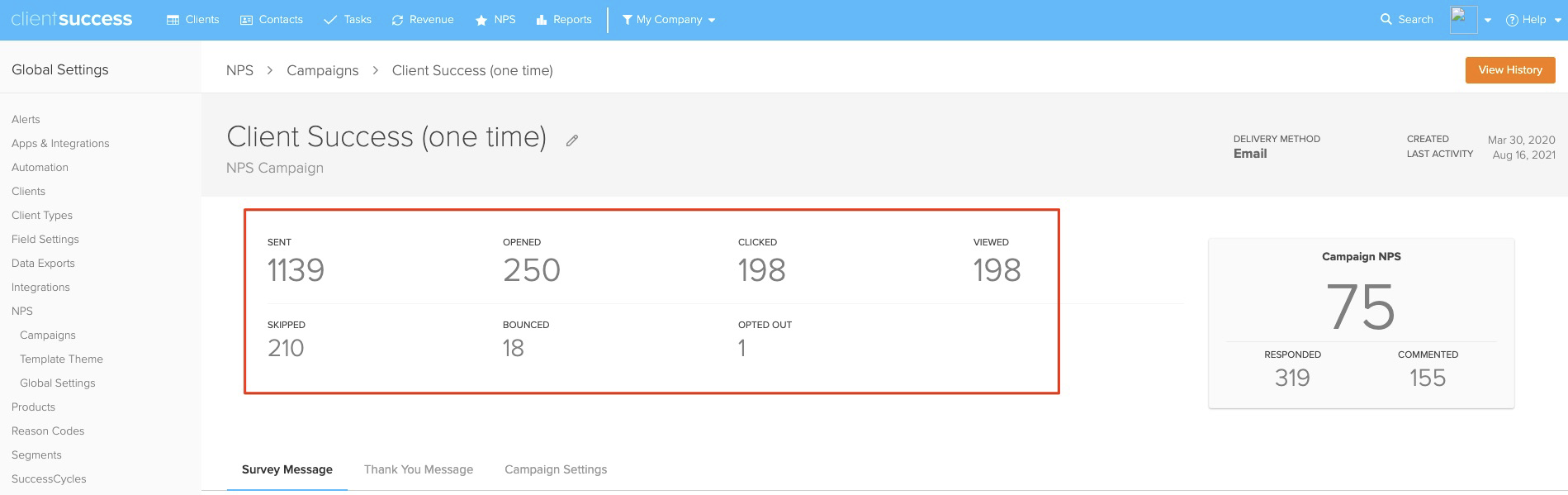Click the Commented count 155
The height and width of the screenshot is (495, 1568).
click(1428, 378)
